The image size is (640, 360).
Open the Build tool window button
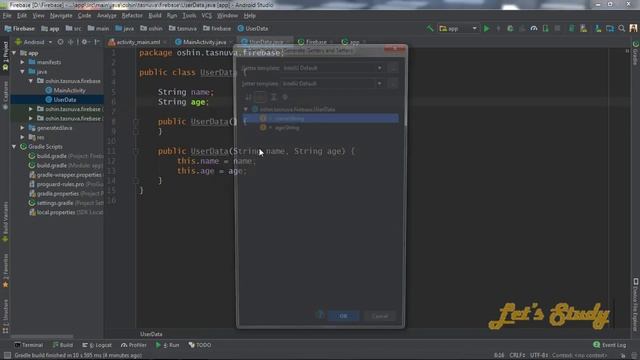62,345
